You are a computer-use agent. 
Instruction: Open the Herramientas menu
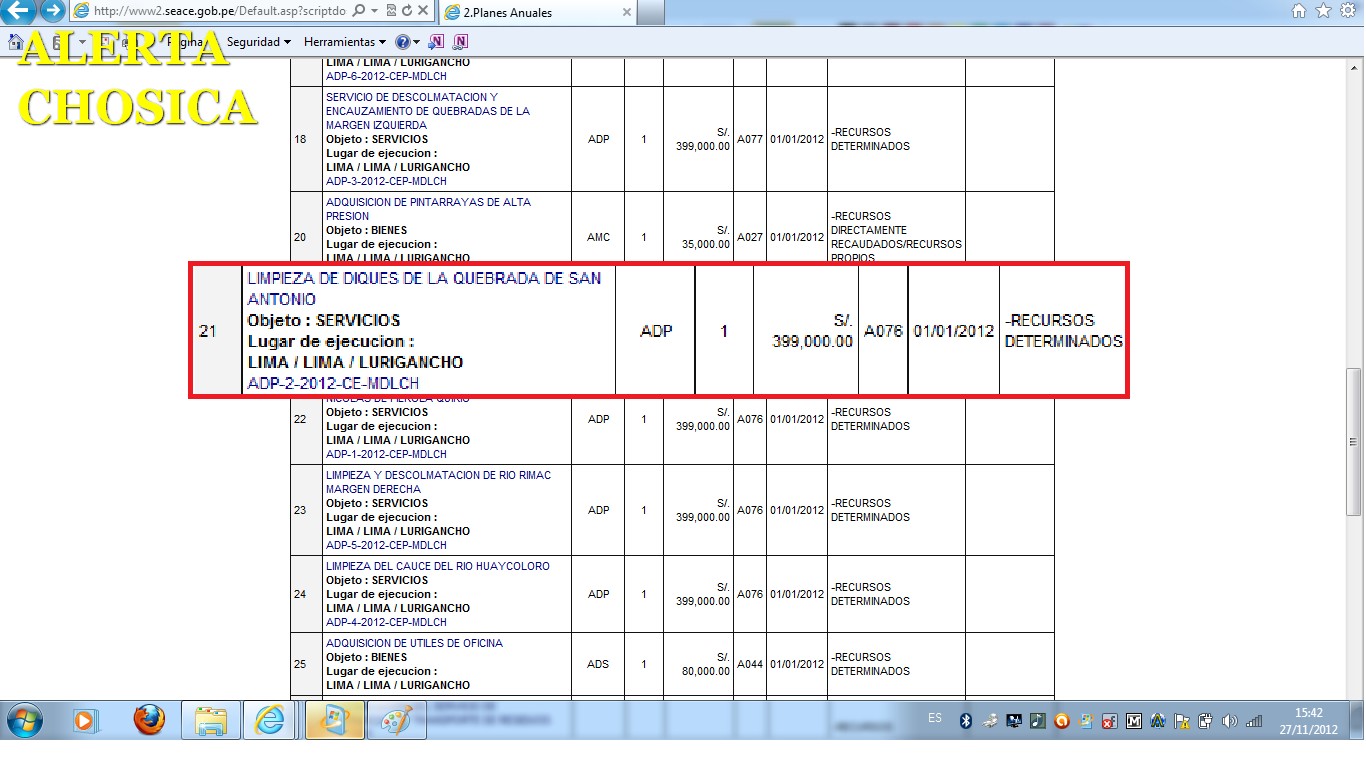344,42
